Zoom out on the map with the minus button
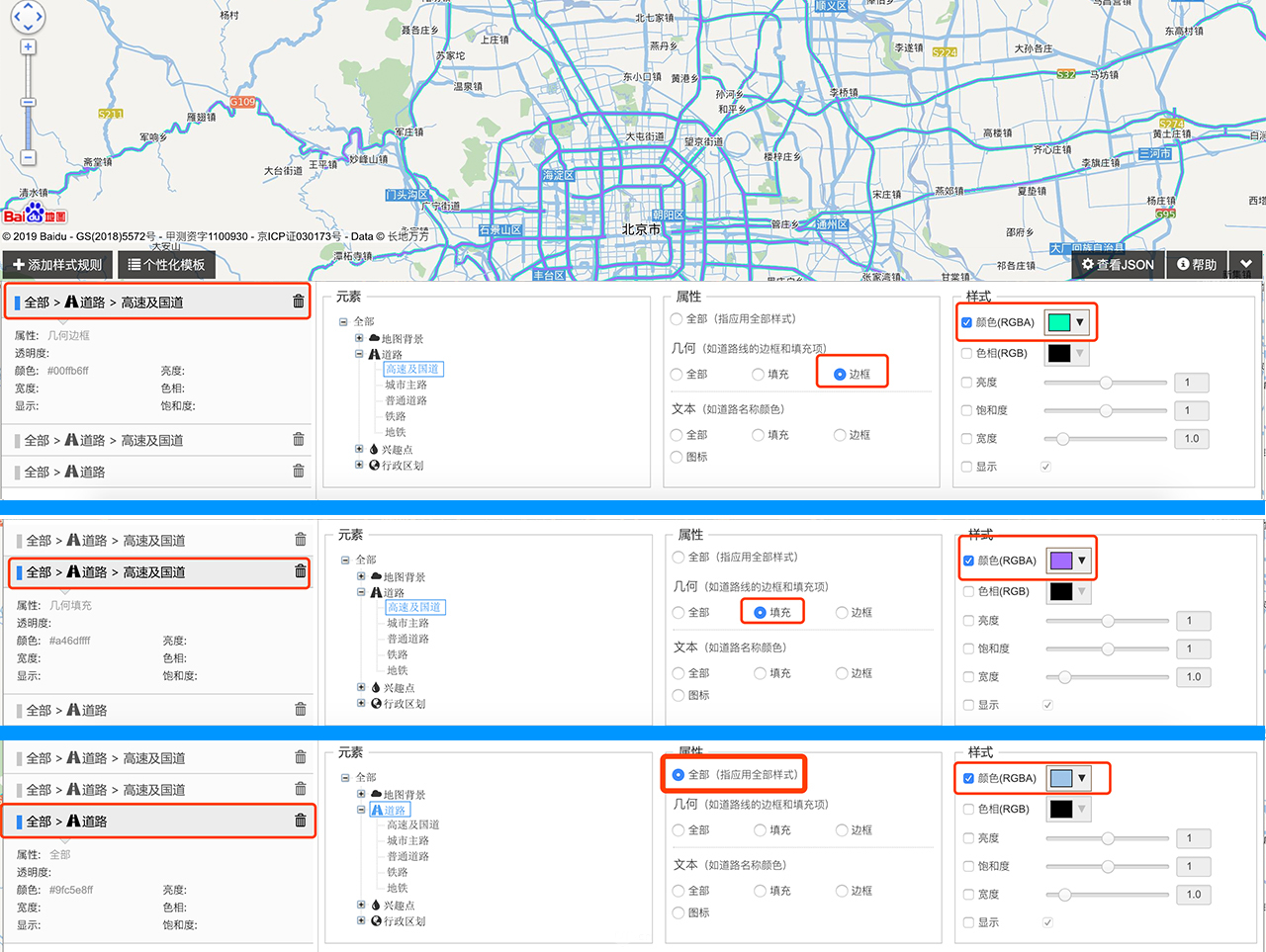Viewport: 1266px width, 952px height. click(x=28, y=158)
